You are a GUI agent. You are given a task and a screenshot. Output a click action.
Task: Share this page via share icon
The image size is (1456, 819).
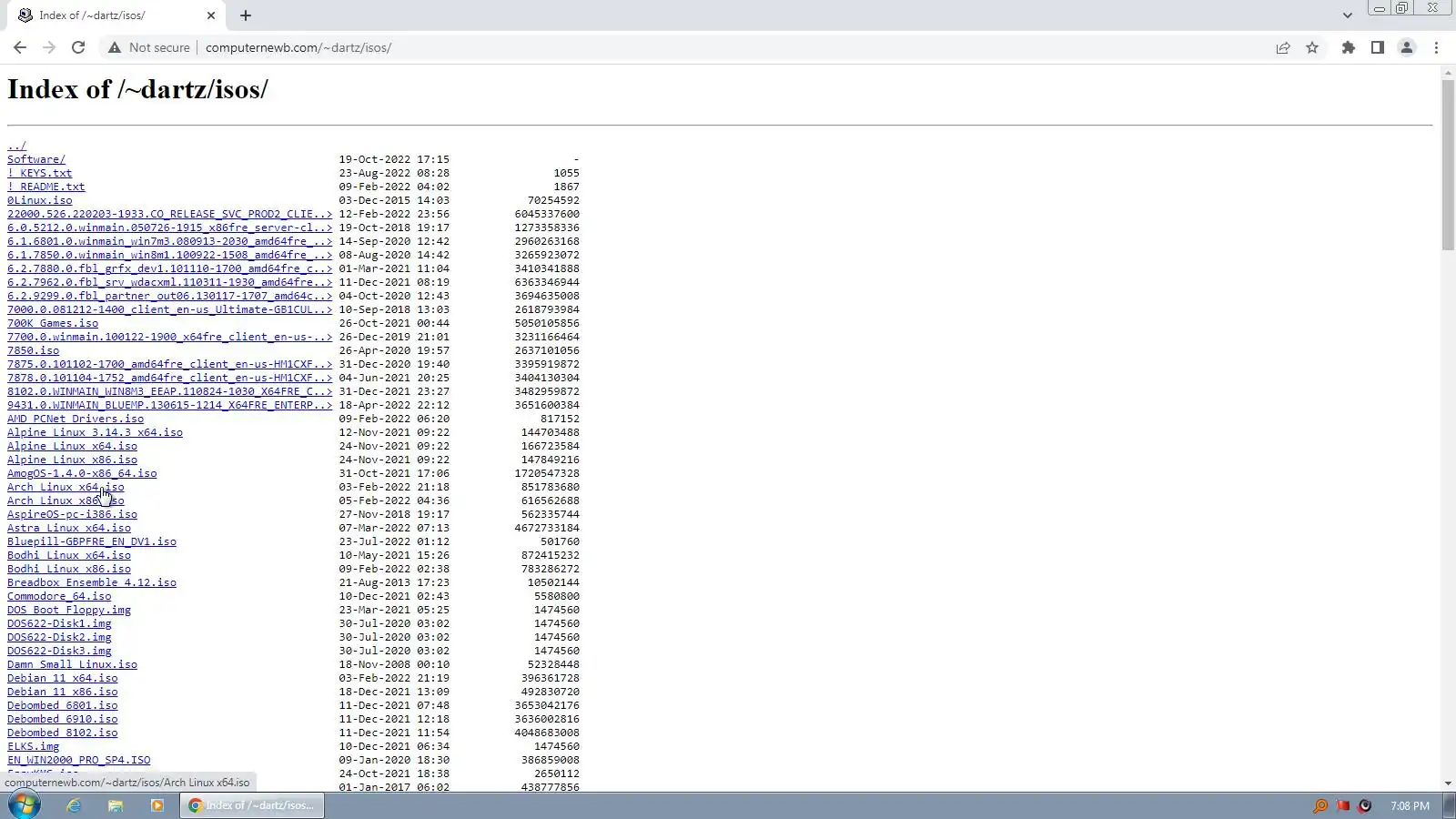coord(1283,47)
